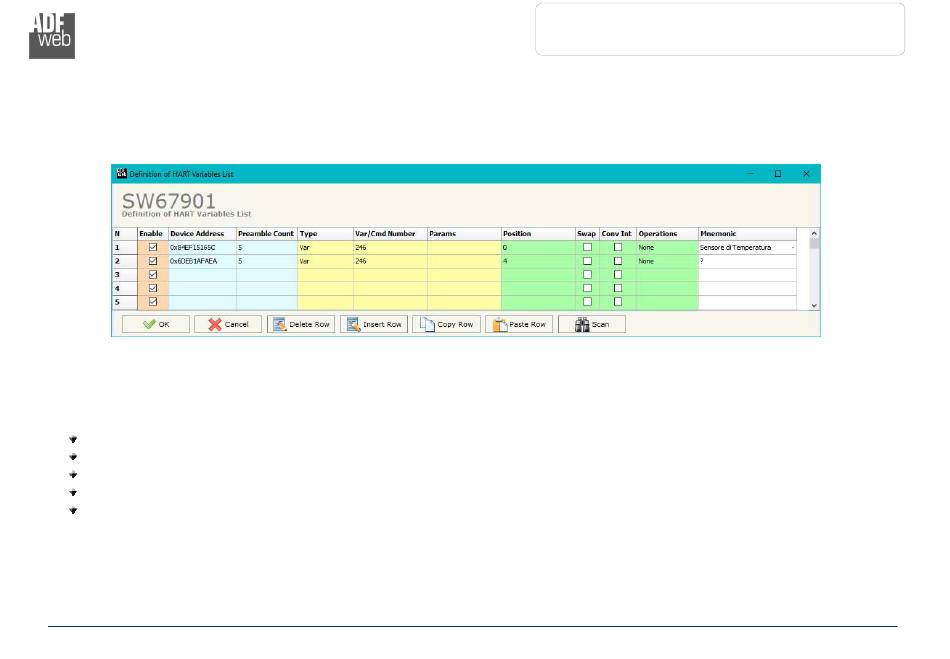
Task: Select the Conv Int column header
Action: click(617, 234)
